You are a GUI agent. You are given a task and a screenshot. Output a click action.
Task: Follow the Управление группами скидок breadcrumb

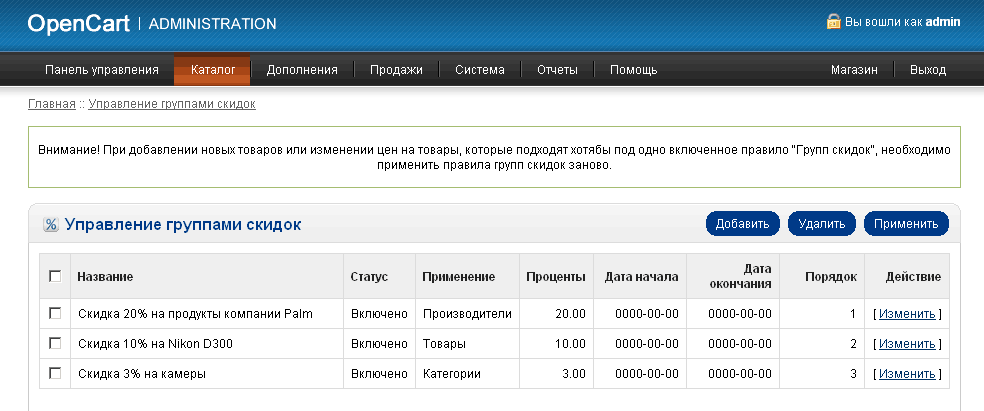tap(172, 104)
